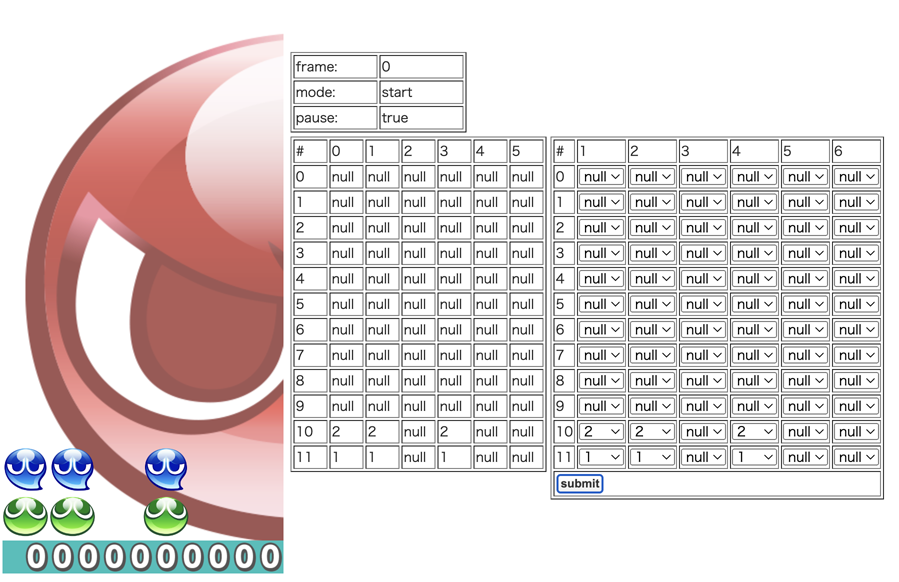Image resolution: width=899 pixels, height=582 pixels.
Task: Click left table row header 10
Action: click(310, 431)
